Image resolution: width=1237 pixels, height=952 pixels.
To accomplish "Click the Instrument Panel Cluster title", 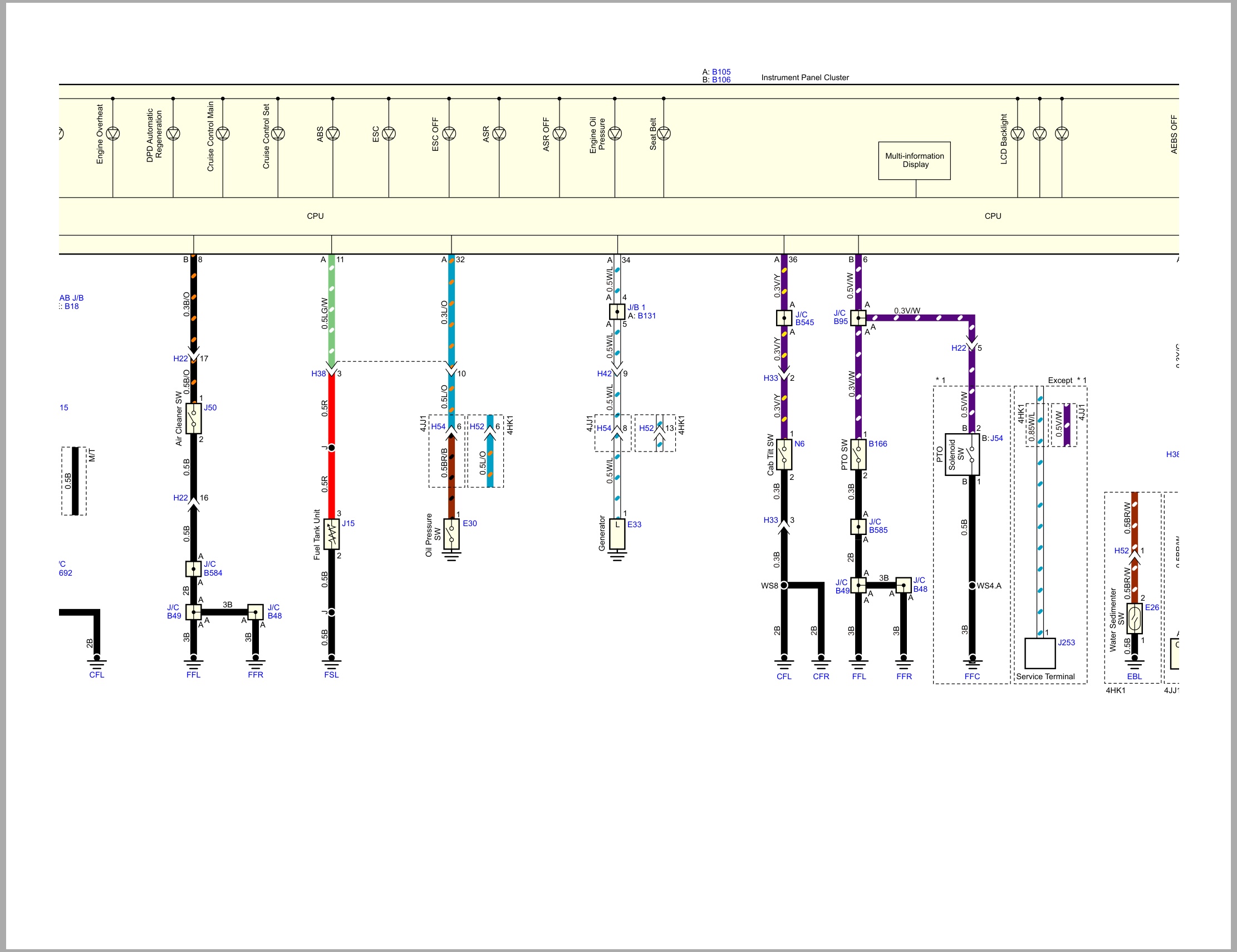I will coord(805,77).
